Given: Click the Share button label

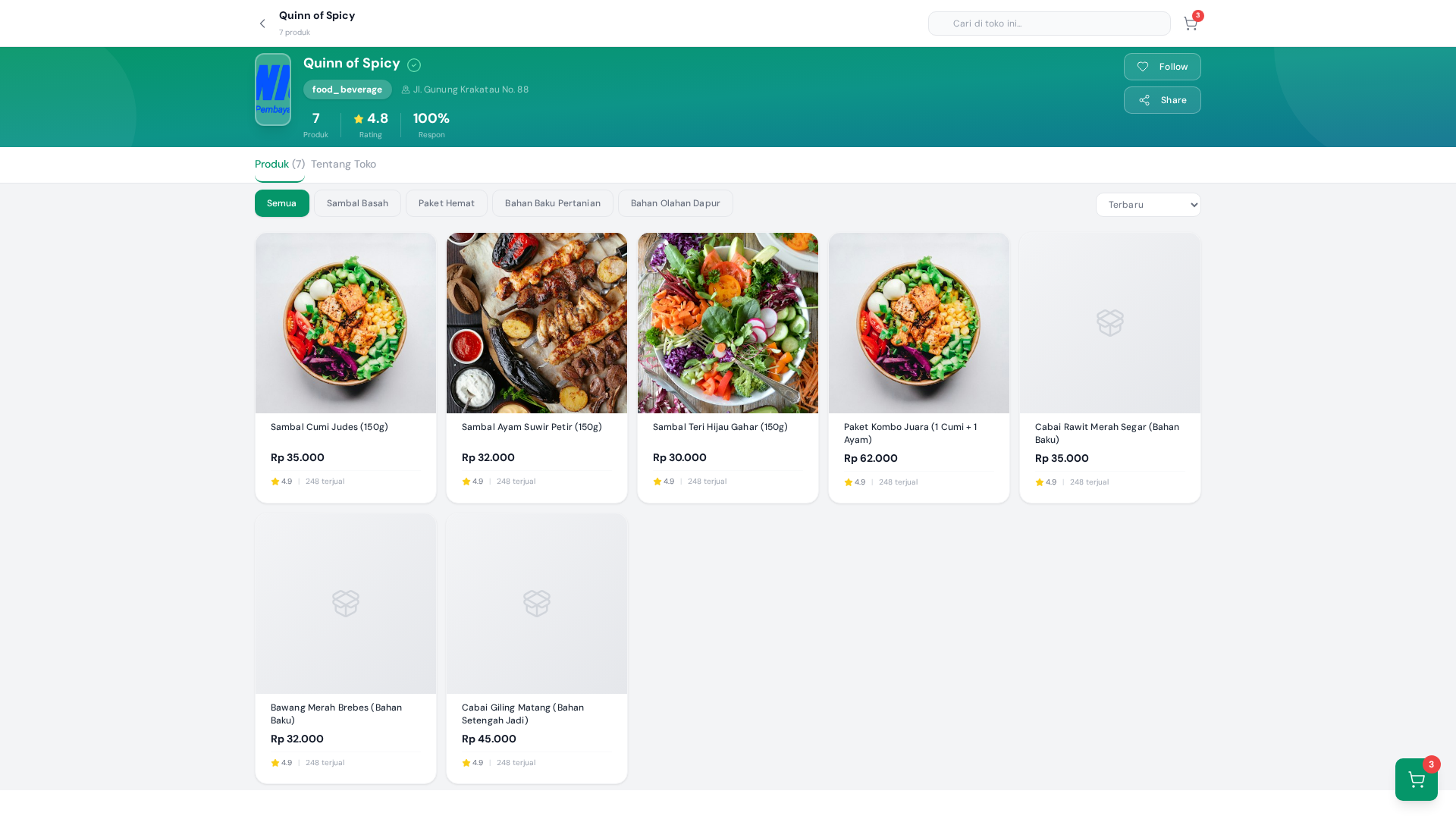Looking at the screenshot, I should click(1174, 100).
